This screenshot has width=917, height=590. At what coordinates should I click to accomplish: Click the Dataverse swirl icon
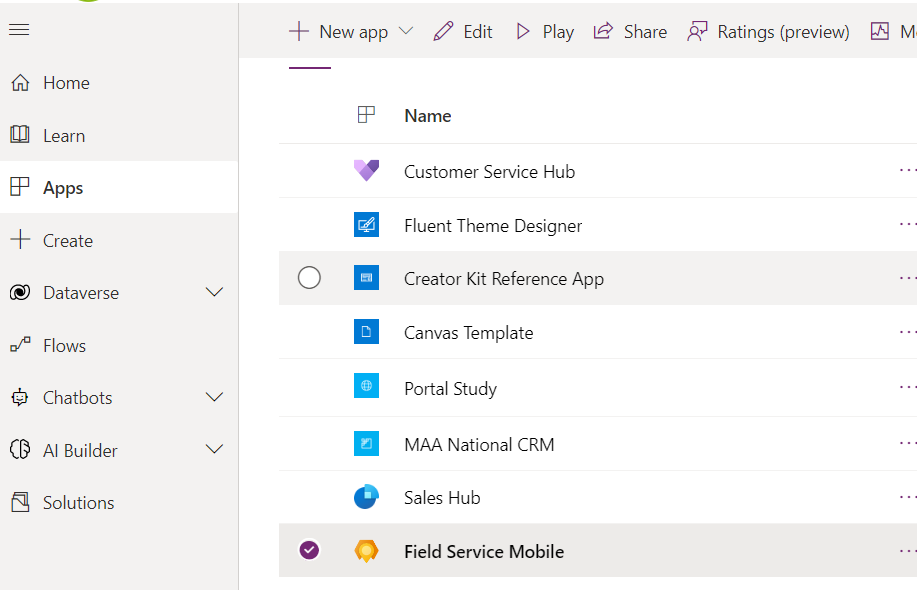[x=20, y=292]
